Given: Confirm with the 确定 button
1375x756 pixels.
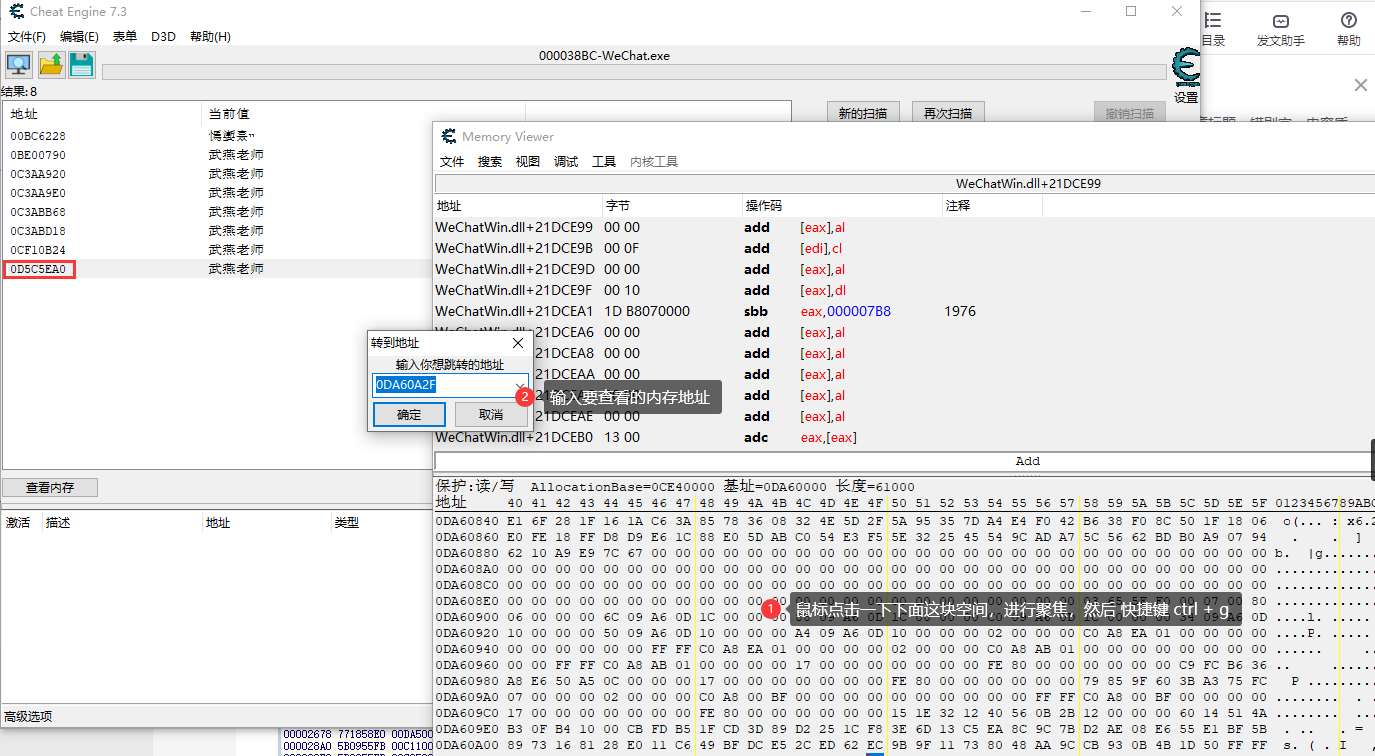Looking at the screenshot, I should pyautogui.click(x=409, y=414).
